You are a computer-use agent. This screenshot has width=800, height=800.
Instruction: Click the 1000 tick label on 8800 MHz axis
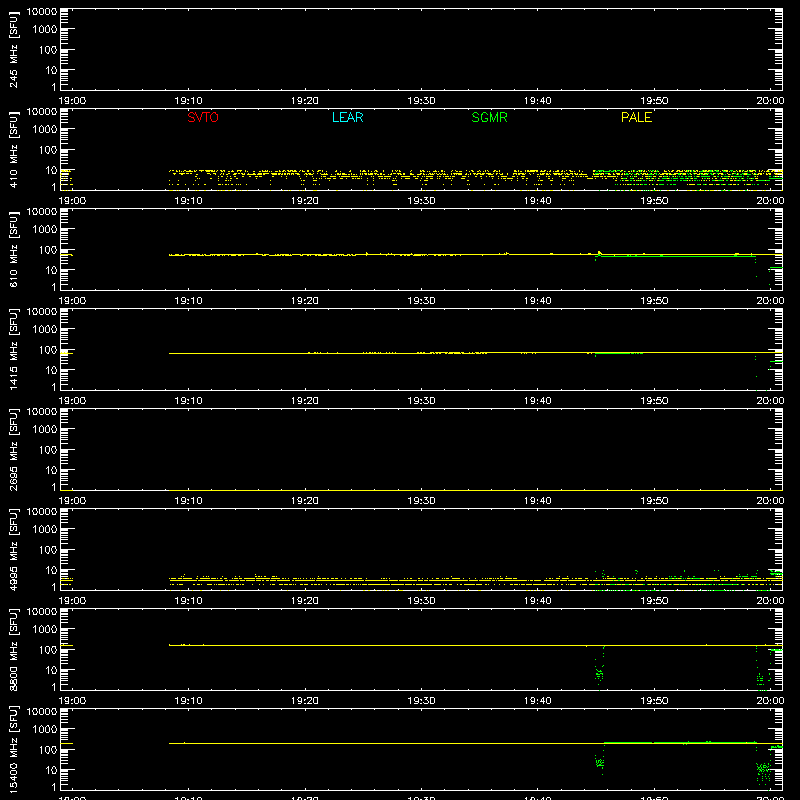pyautogui.click(x=45, y=629)
